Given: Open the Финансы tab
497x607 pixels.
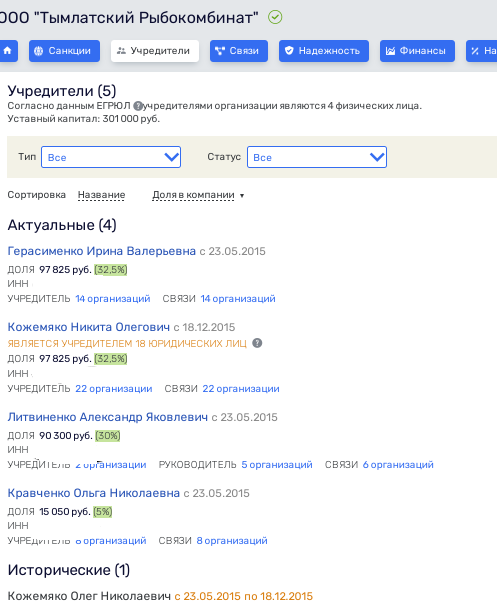Looking at the screenshot, I should pyautogui.click(x=417, y=51).
